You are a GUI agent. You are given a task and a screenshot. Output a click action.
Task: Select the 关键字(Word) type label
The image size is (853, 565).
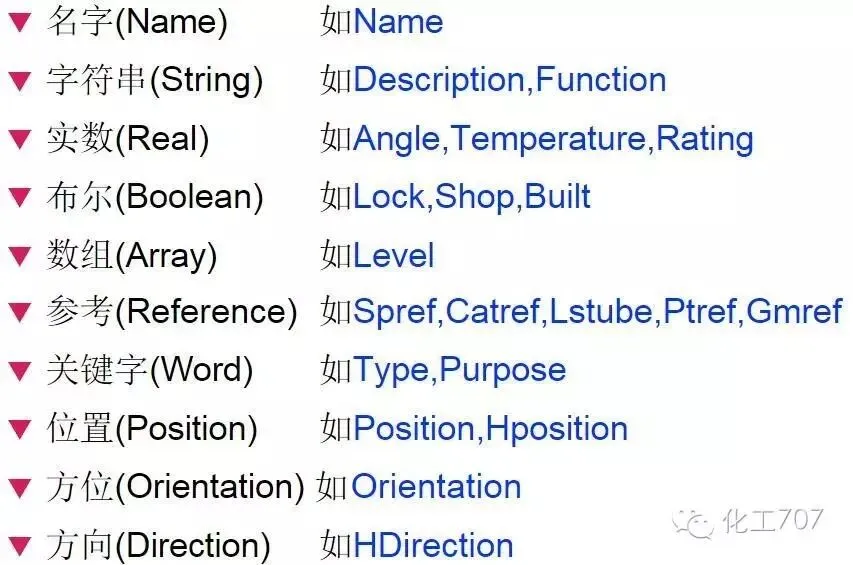(150, 370)
